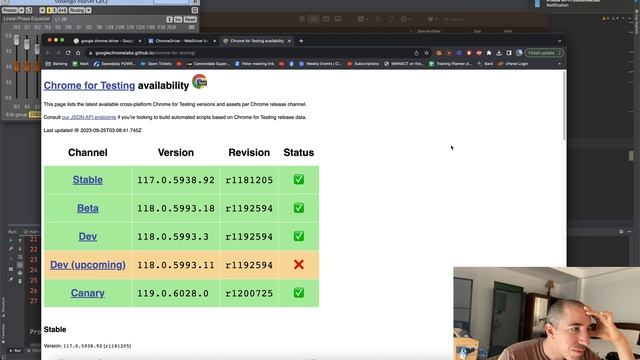The image size is (640, 360).
Task: Open the Chrome tab search chevron
Action: click(559, 41)
